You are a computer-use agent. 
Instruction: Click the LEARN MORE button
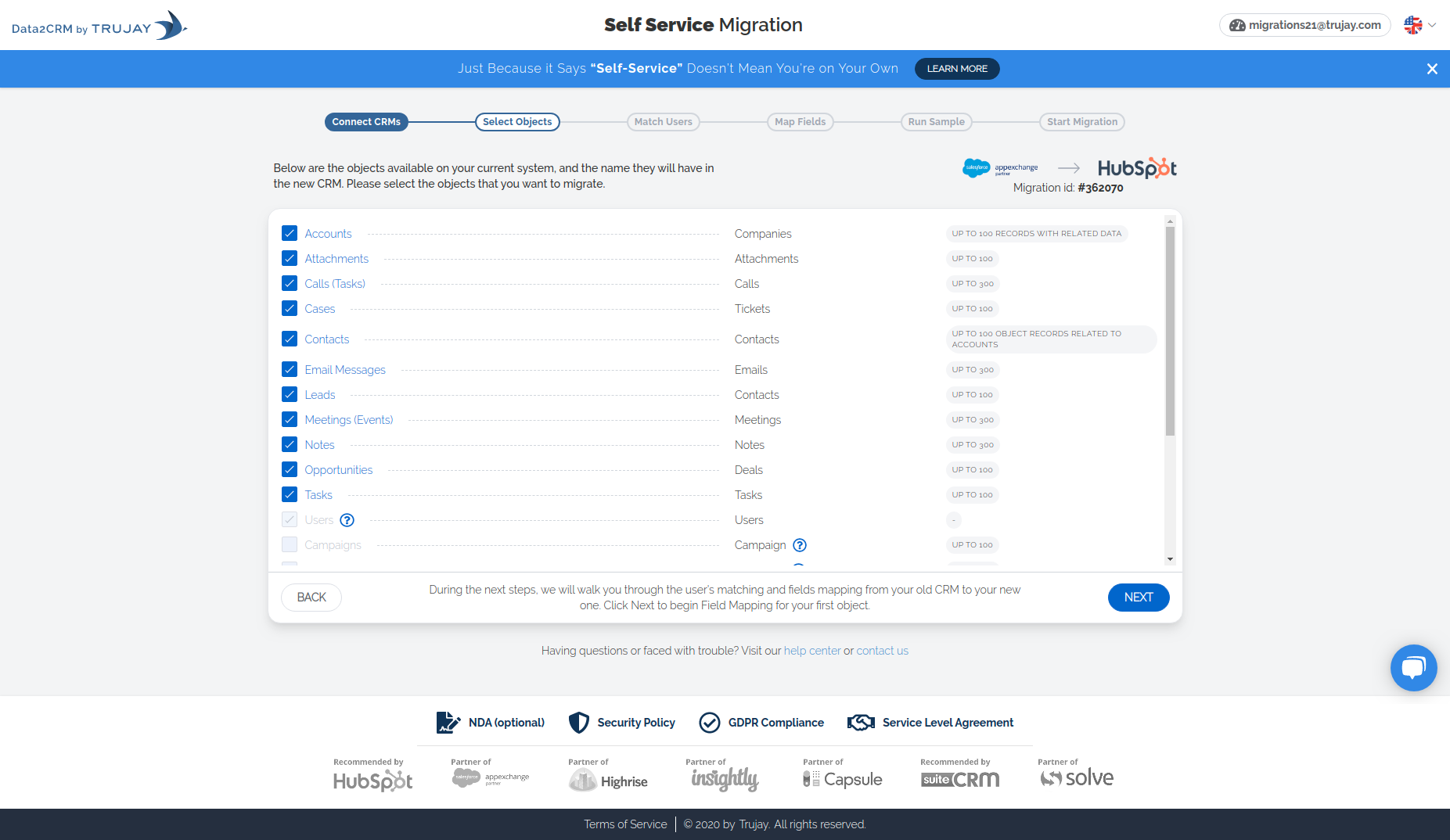(x=957, y=69)
